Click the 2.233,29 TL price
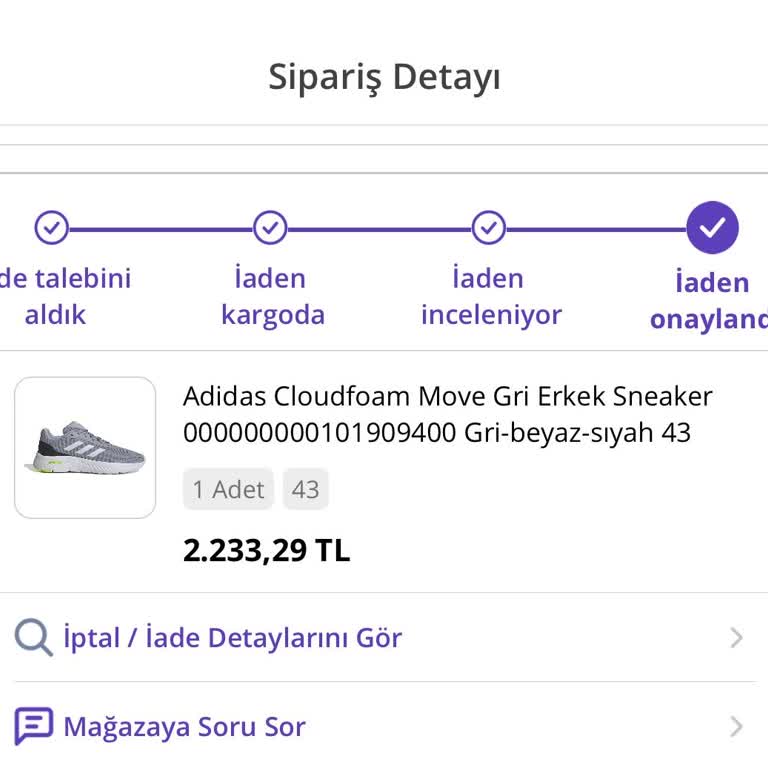The height and width of the screenshot is (768, 768). point(266,550)
